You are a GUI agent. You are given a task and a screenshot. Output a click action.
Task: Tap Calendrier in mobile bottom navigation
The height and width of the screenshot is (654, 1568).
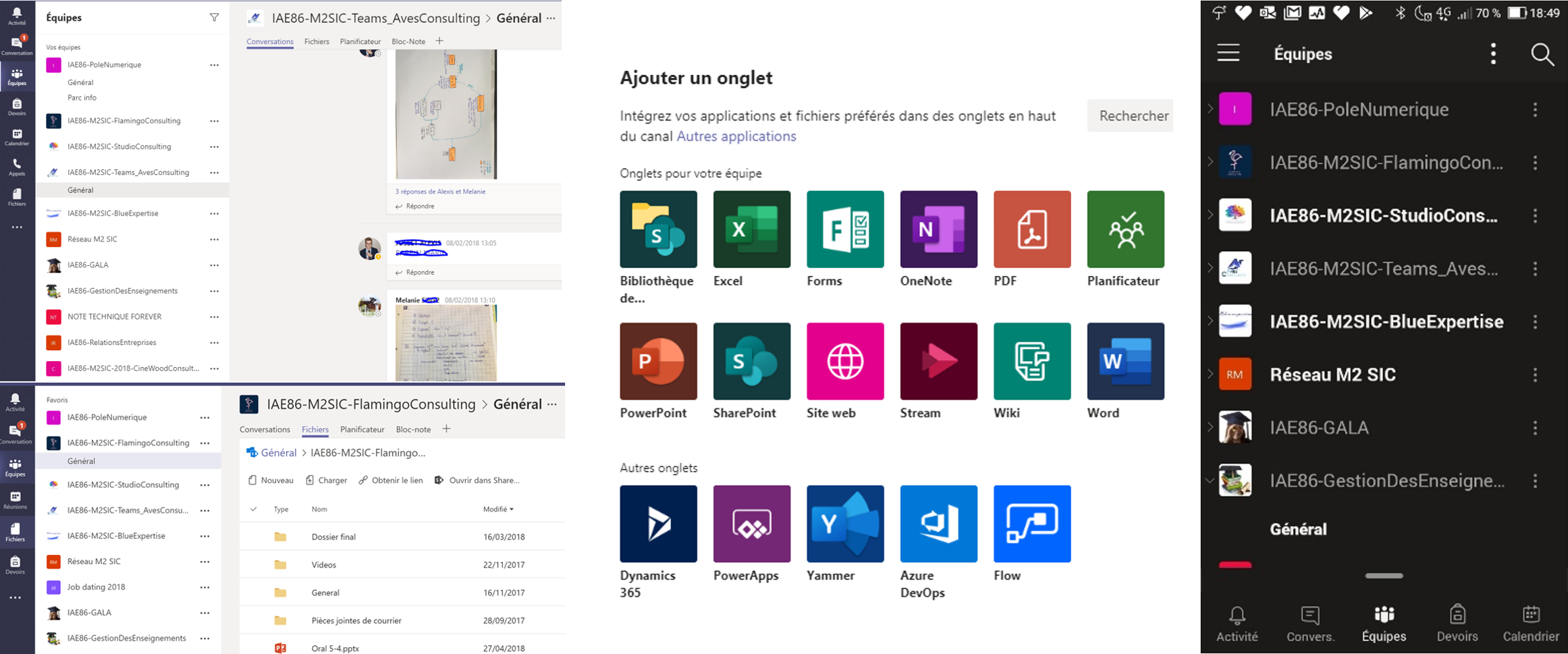(1530, 624)
